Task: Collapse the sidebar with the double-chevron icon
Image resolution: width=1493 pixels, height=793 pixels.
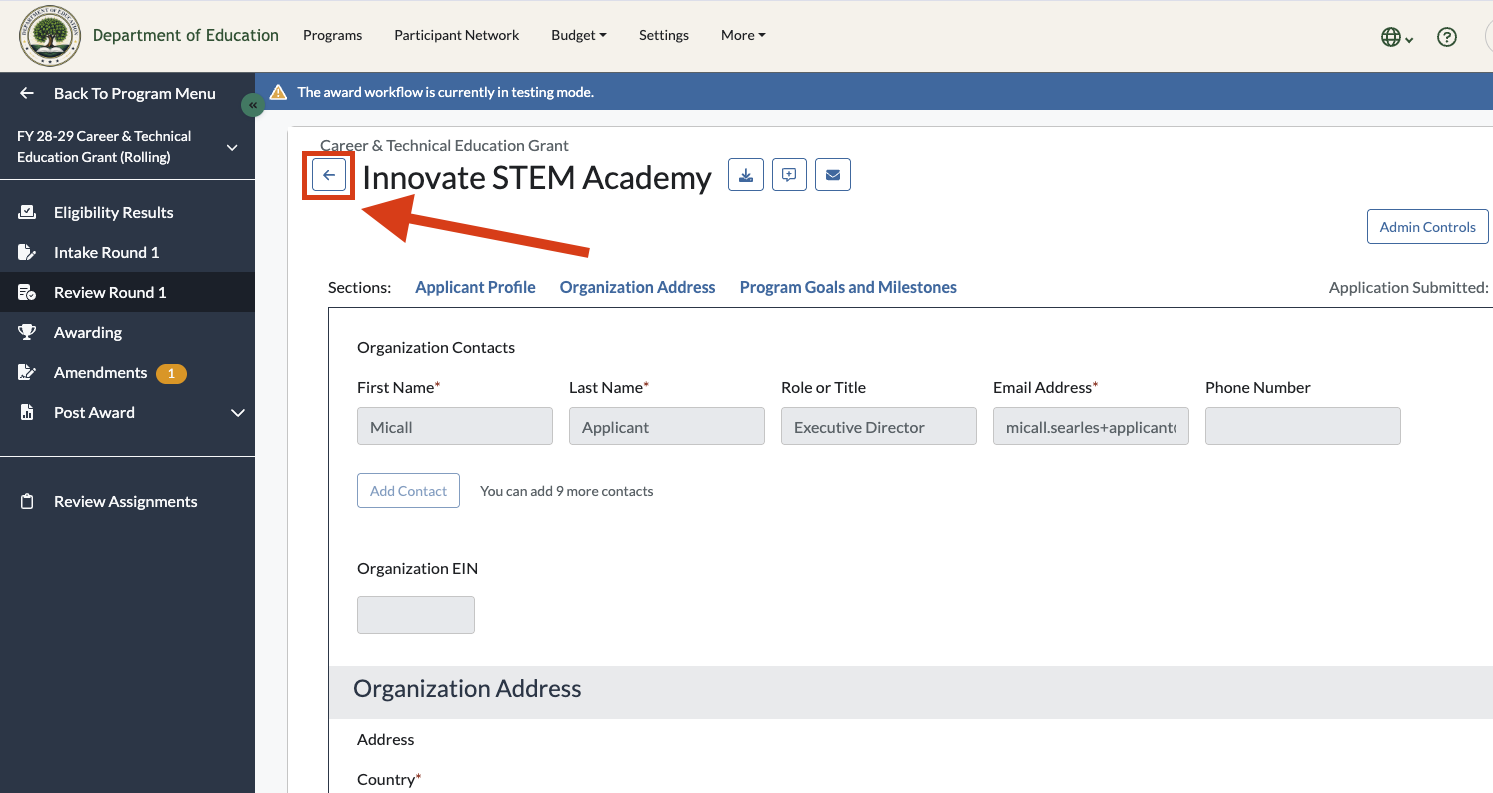Action: click(253, 105)
